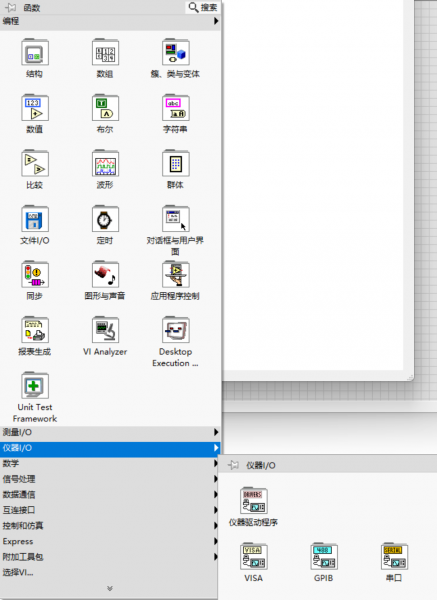Select the 定时 (Timing) watch icon
Image resolution: width=437 pixels, height=600 pixels.
105,219
